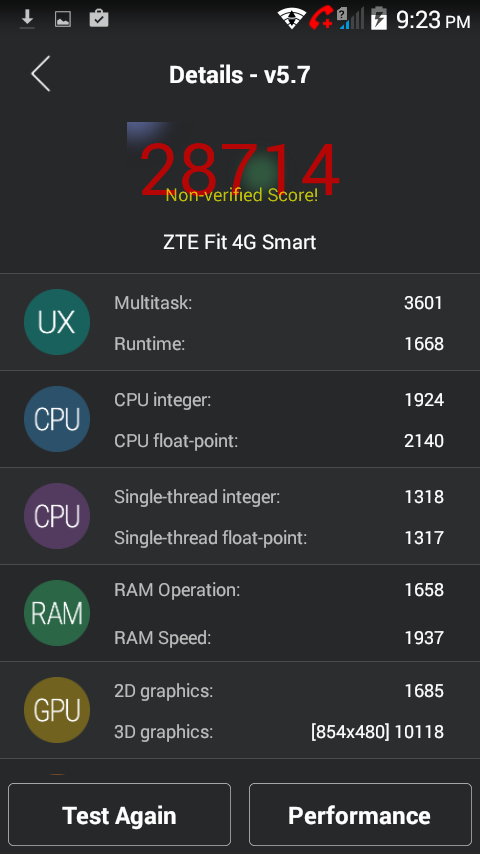480x854 pixels.
Task: Click the Test Again button
Action: [x=119, y=814]
